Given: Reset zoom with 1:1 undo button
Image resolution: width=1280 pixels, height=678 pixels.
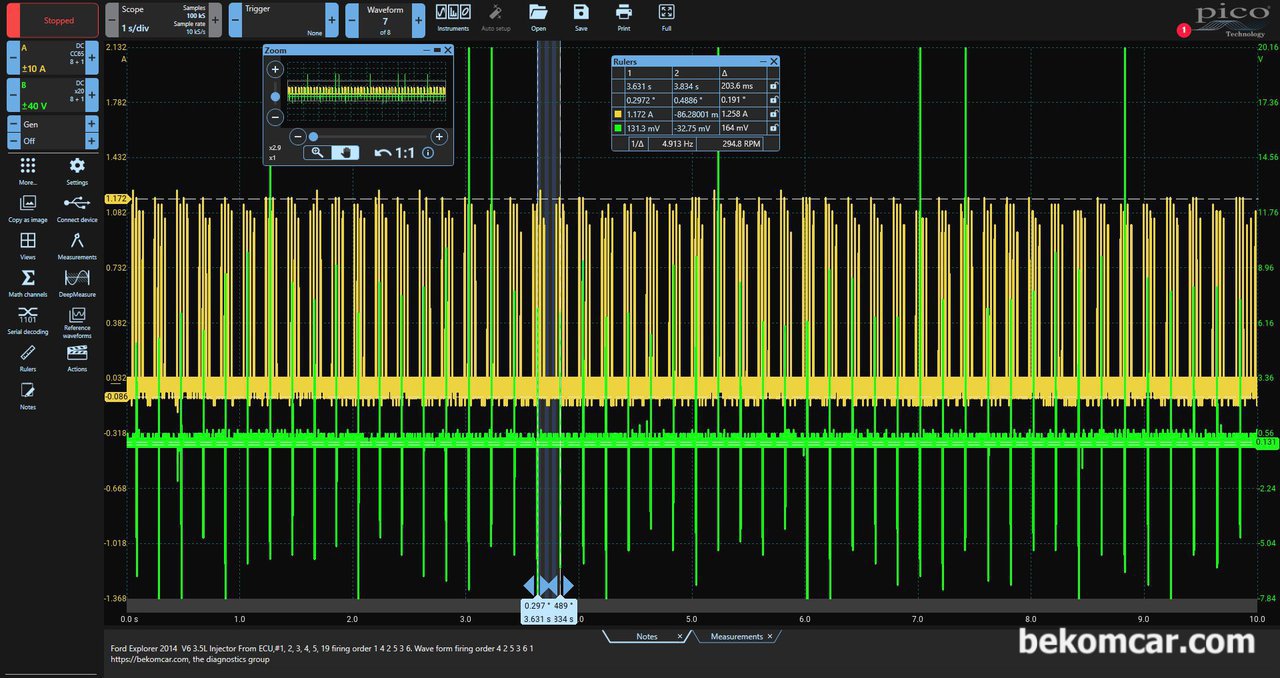Looking at the screenshot, I should click(395, 153).
